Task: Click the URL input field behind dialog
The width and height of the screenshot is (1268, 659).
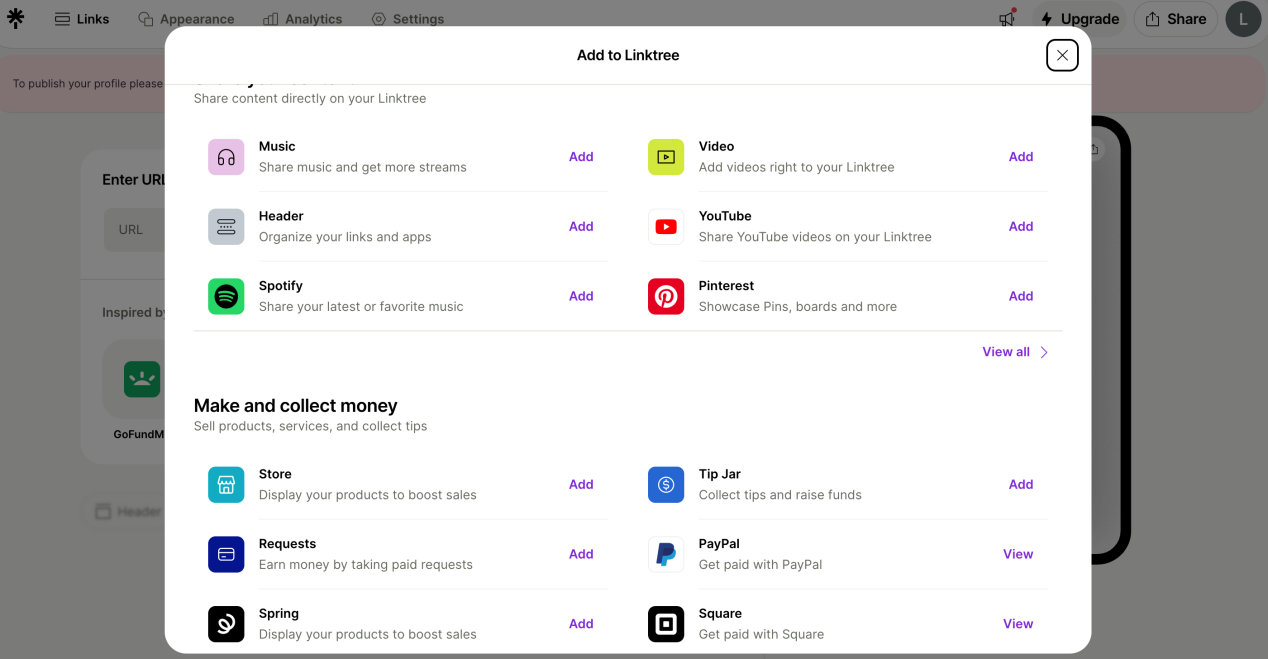Action: click(x=134, y=230)
